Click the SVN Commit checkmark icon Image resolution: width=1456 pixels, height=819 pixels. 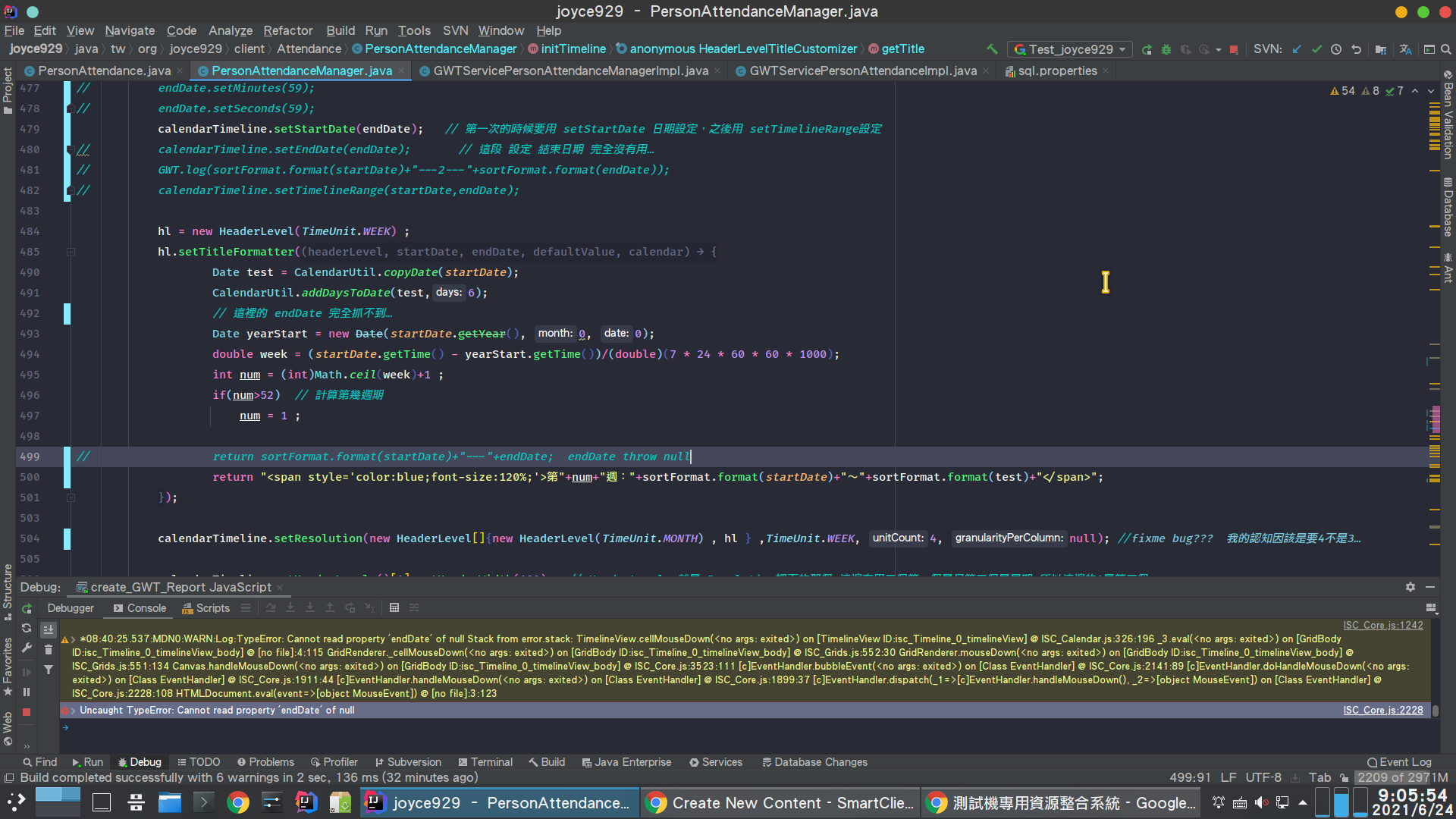coord(1316,49)
